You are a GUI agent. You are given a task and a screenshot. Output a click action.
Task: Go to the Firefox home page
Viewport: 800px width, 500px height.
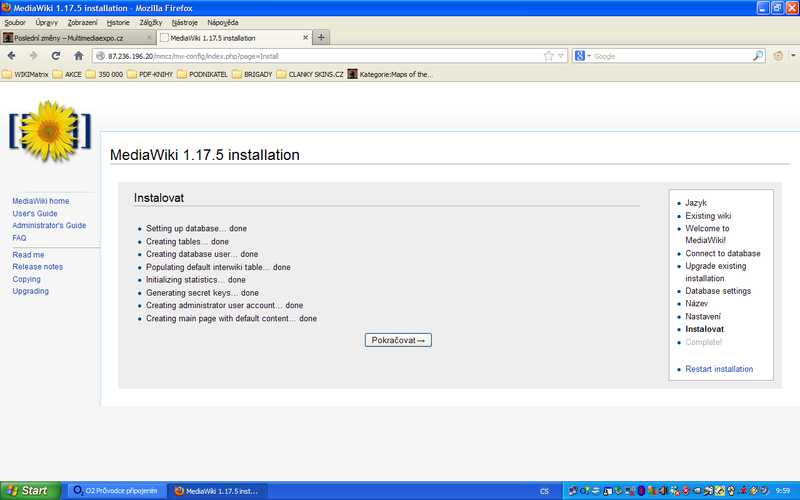(x=78, y=56)
